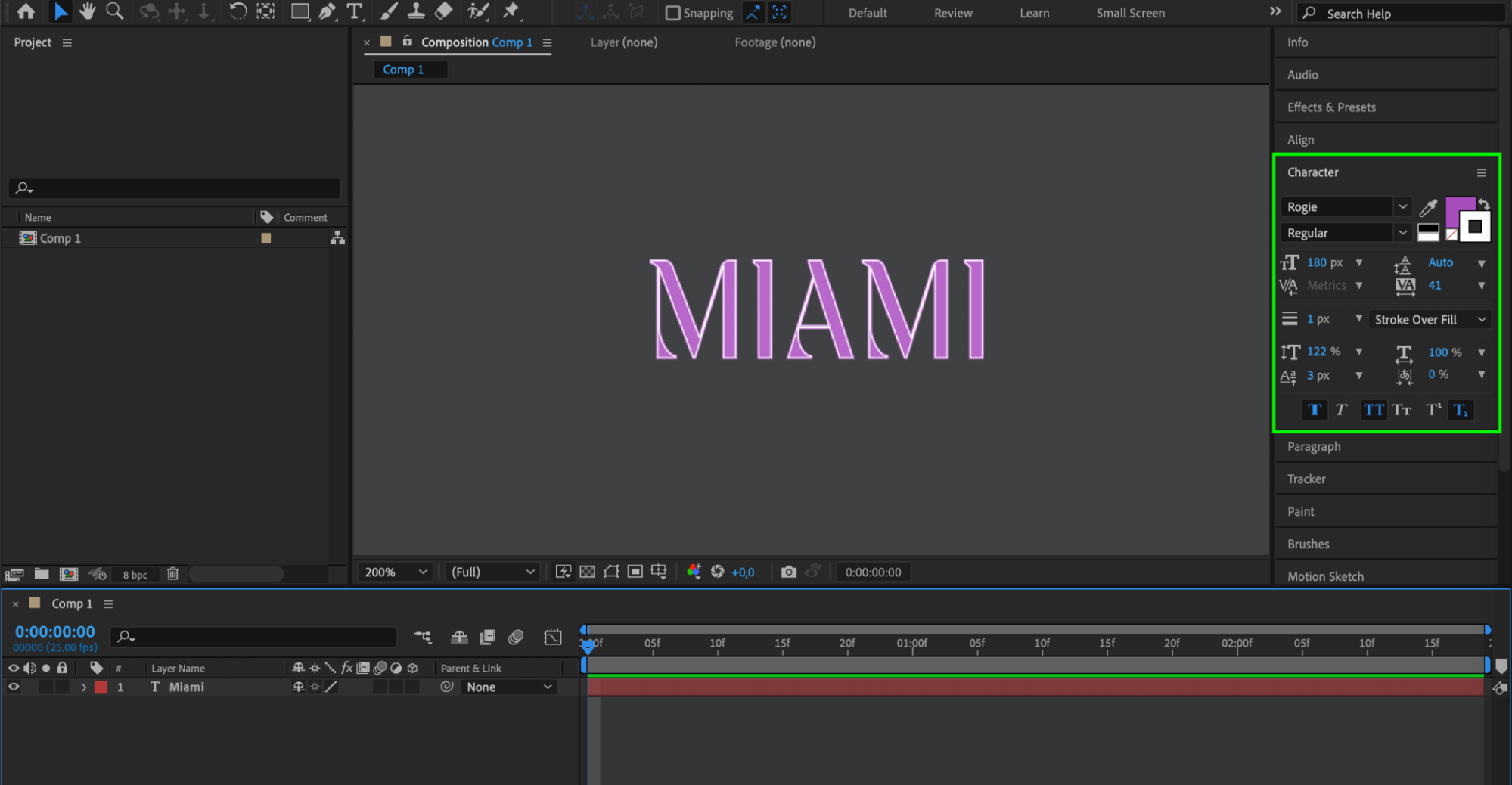Toggle Faux Bold in Character panel
The image size is (1512, 785).
1314,410
